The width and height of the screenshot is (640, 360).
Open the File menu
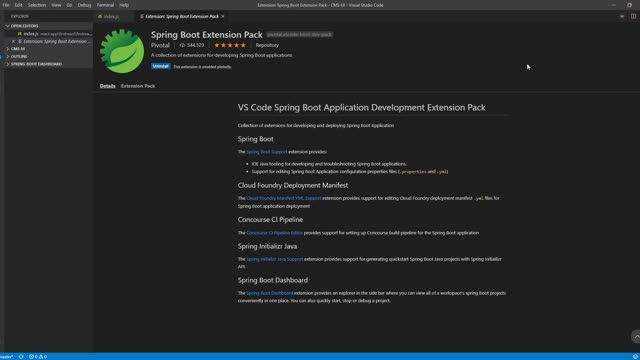tap(6, 5)
